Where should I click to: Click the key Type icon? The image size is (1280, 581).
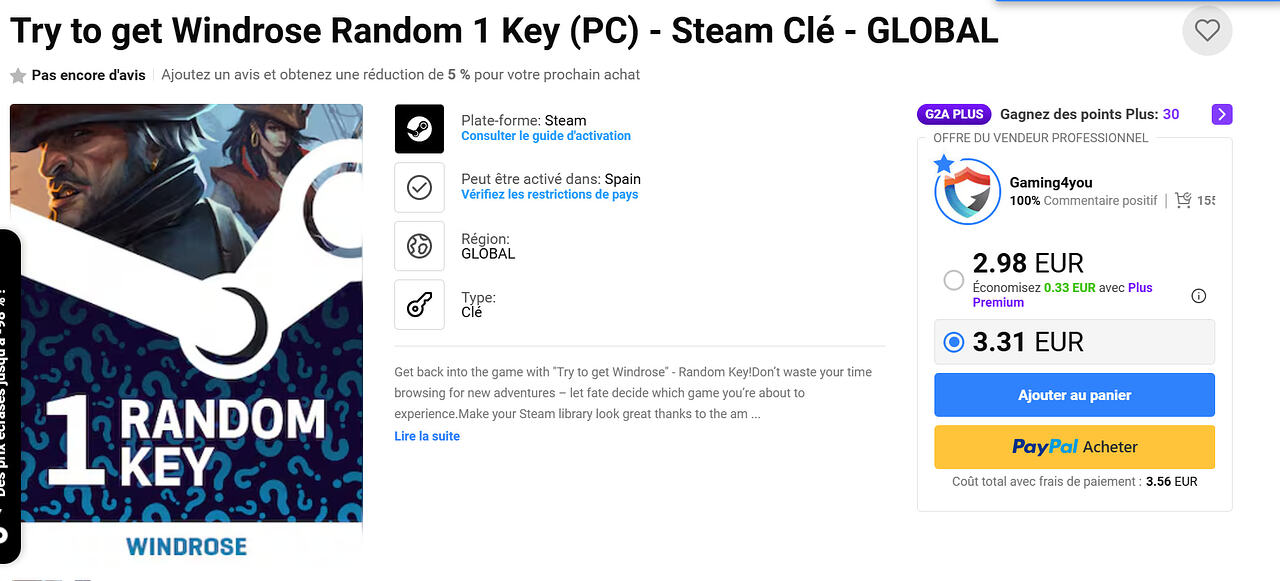coord(419,305)
